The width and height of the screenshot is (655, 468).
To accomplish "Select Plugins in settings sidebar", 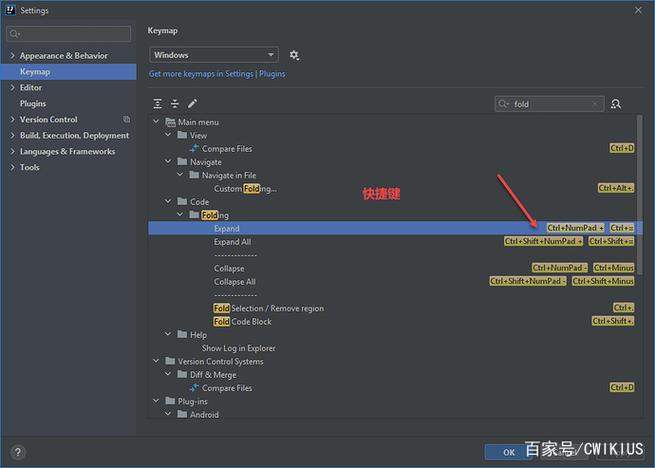I will click(x=33, y=103).
